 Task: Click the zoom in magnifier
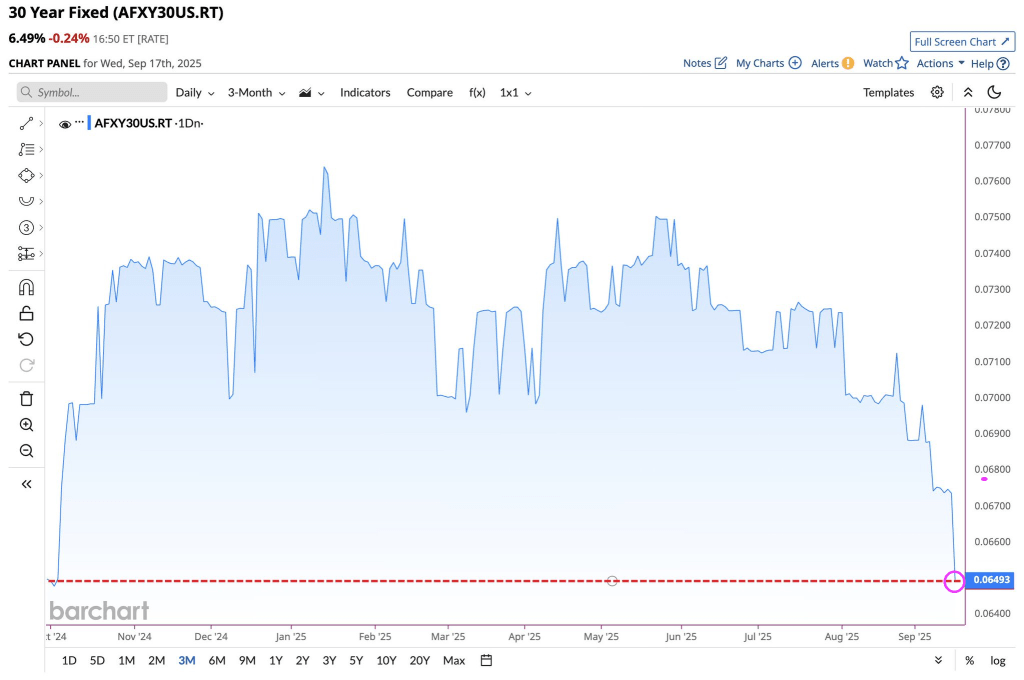tap(27, 425)
